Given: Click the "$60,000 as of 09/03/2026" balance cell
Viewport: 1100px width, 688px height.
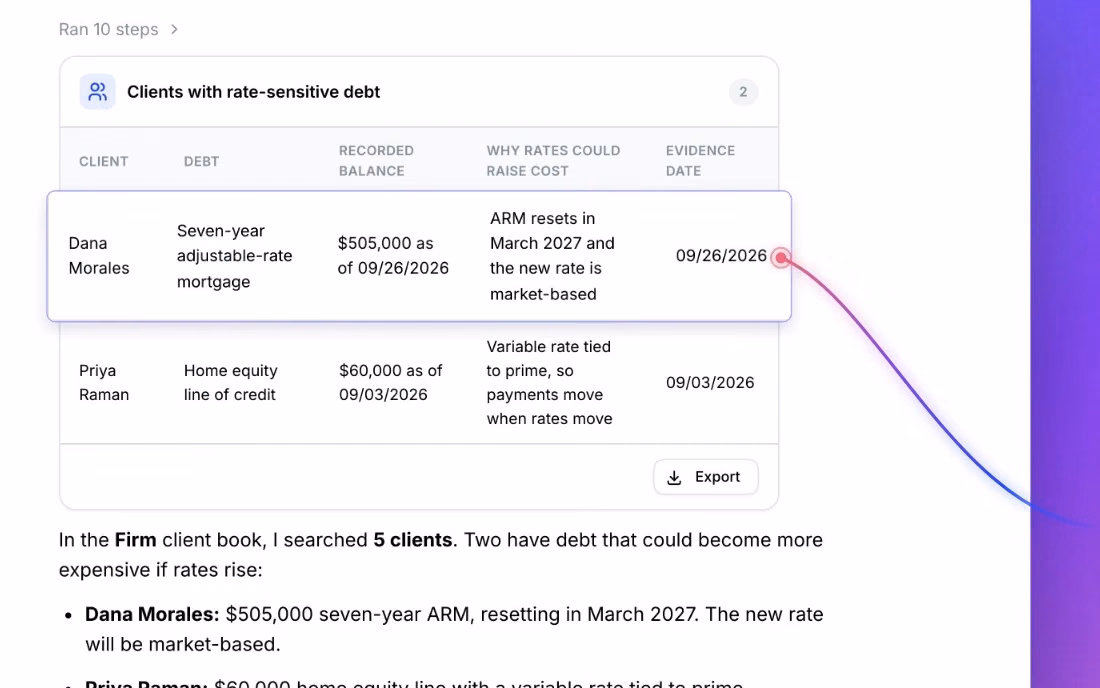Looking at the screenshot, I should [391, 383].
